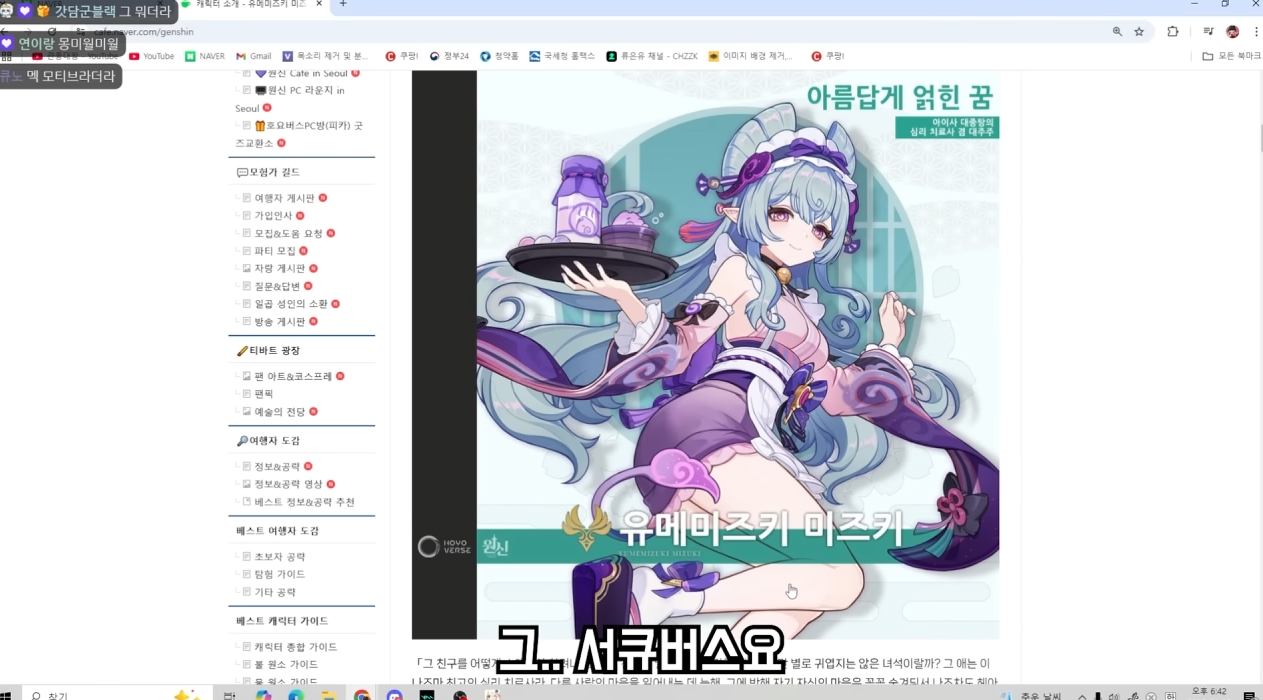Open Chrome from the taskbar
Screen dimensions: 1263x700
(x=362, y=695)
